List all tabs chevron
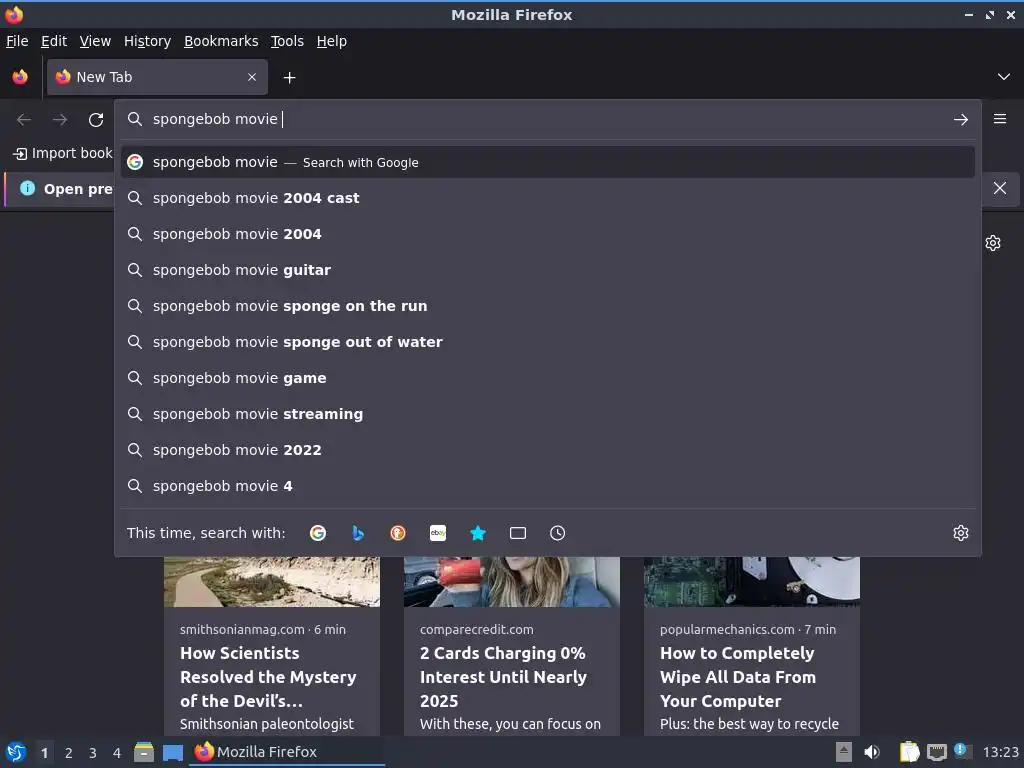The image size is (1024, 768). click(1004, 77)
